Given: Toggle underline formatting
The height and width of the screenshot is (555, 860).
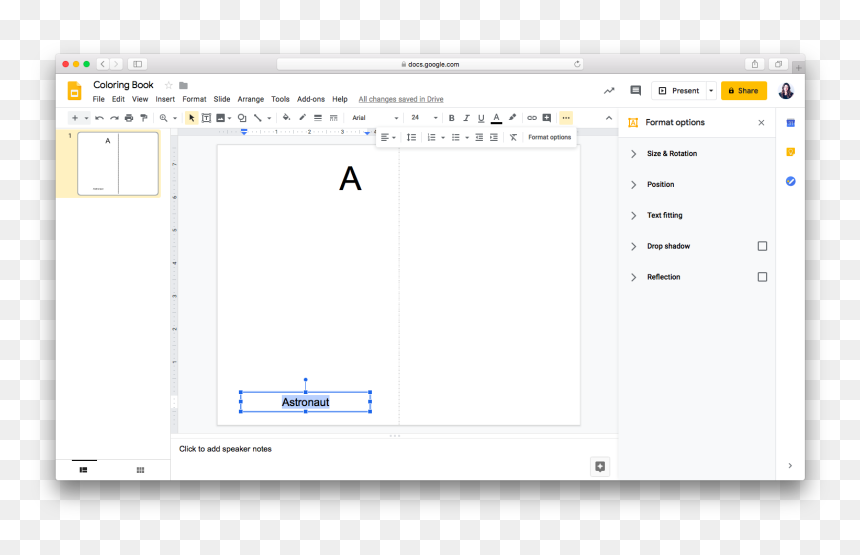Looking at the screenshot, I should point(481,118).
